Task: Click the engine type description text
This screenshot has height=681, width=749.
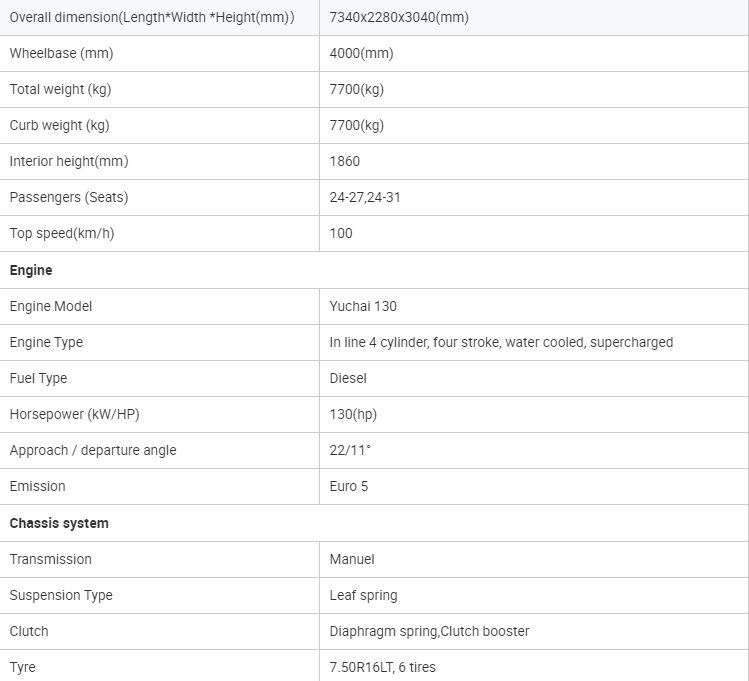Action: tap(501, 342)
